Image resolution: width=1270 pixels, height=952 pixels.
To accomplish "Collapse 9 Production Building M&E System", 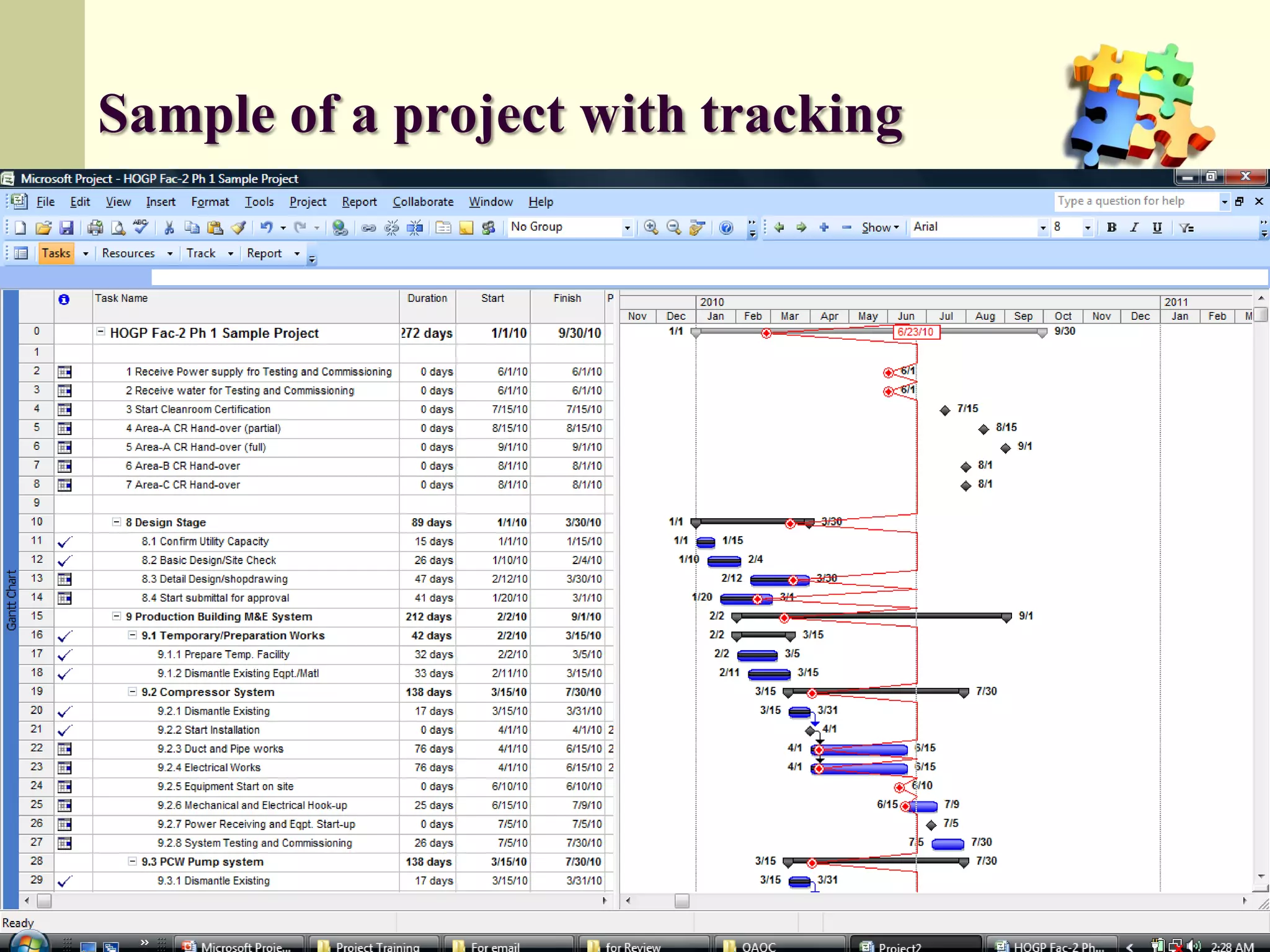I will pyautogui.click(x=116, y=616).
